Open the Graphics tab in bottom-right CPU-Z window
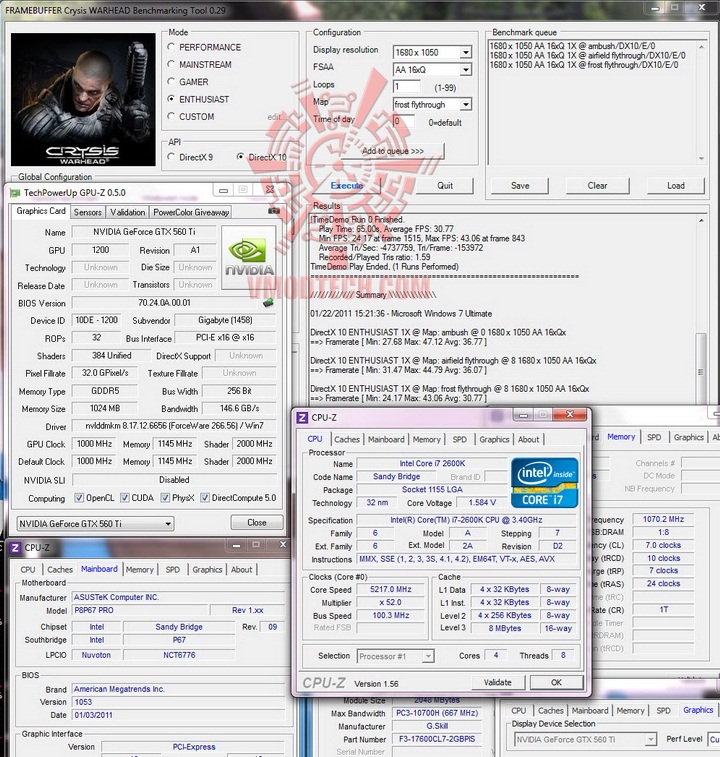Viewport: 720px width, 757px height. point(698,710)
